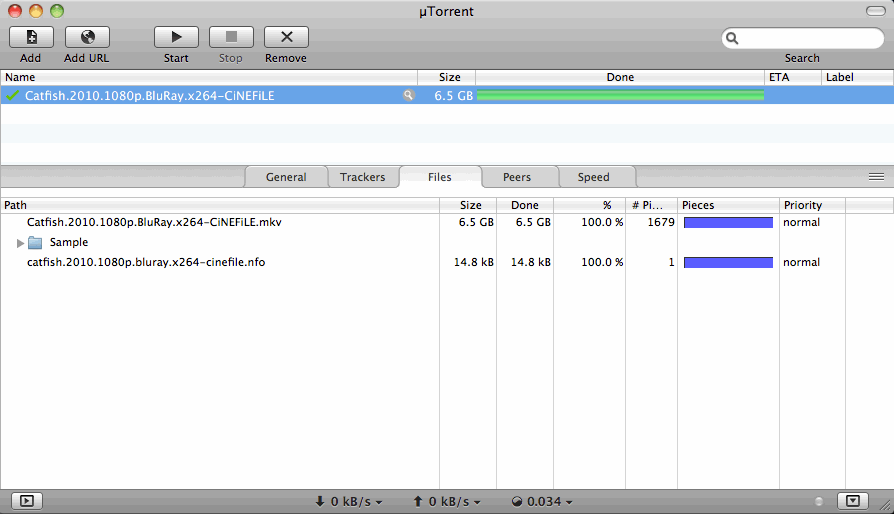The width and height of the screenshot is (894, 514).
Task: Toggle the detail pane with bottom-right icon
Action: click(x=852, y=501)
